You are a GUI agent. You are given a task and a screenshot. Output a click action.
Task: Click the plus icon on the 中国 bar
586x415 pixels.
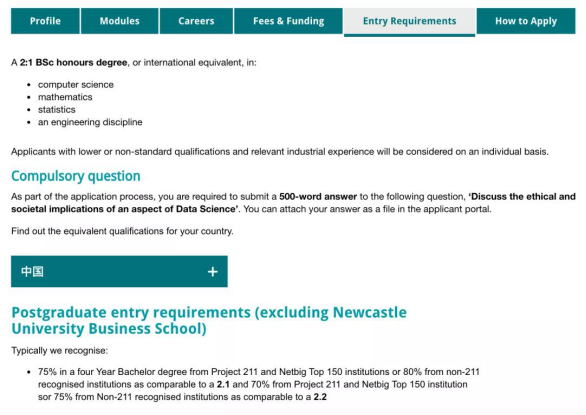coord(213,272)
